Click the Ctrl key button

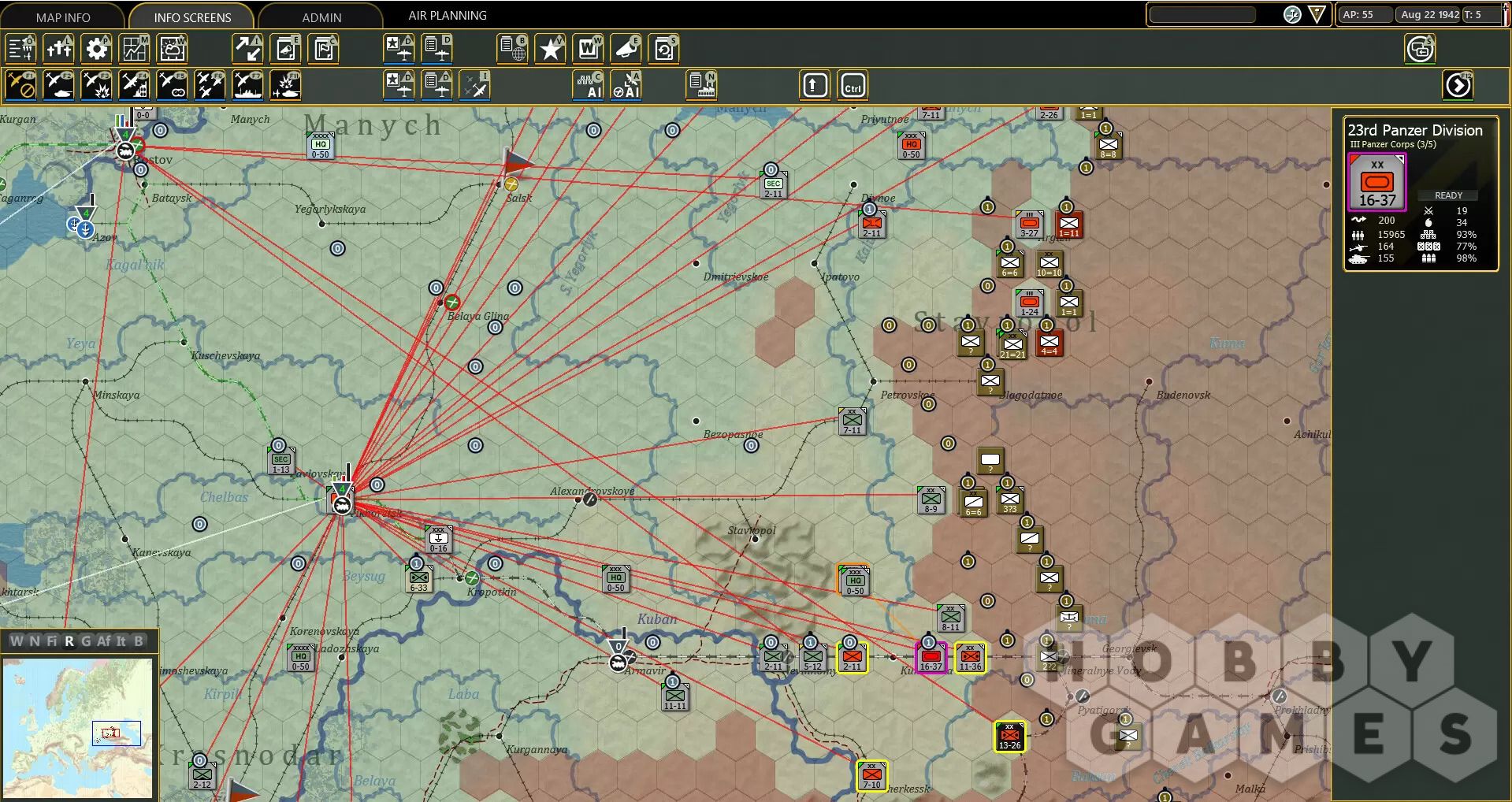tap(853, 85)
